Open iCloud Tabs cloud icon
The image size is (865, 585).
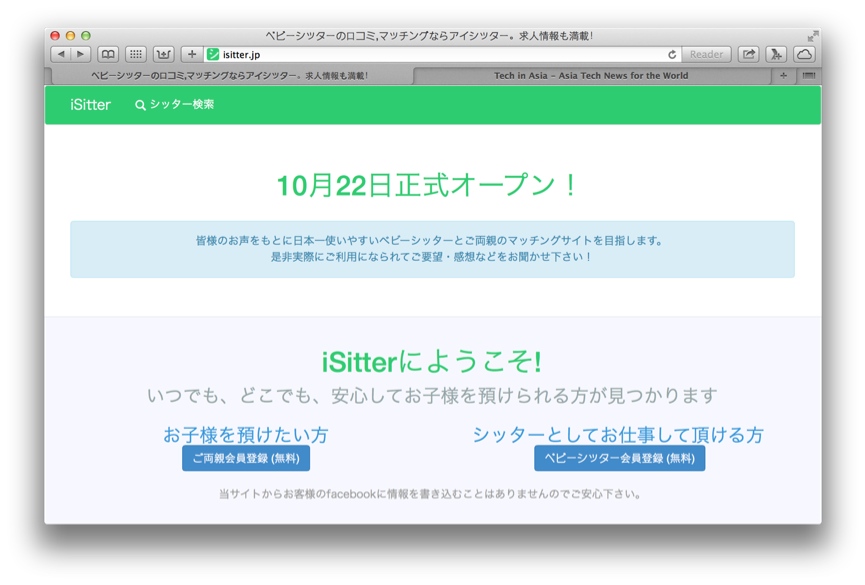pos(804,54)
